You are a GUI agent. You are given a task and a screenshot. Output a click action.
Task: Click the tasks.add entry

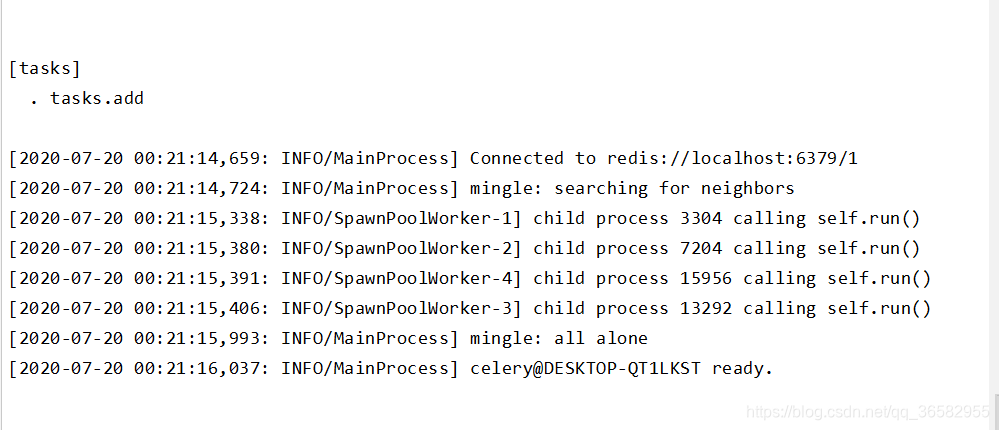coord(97,98)
